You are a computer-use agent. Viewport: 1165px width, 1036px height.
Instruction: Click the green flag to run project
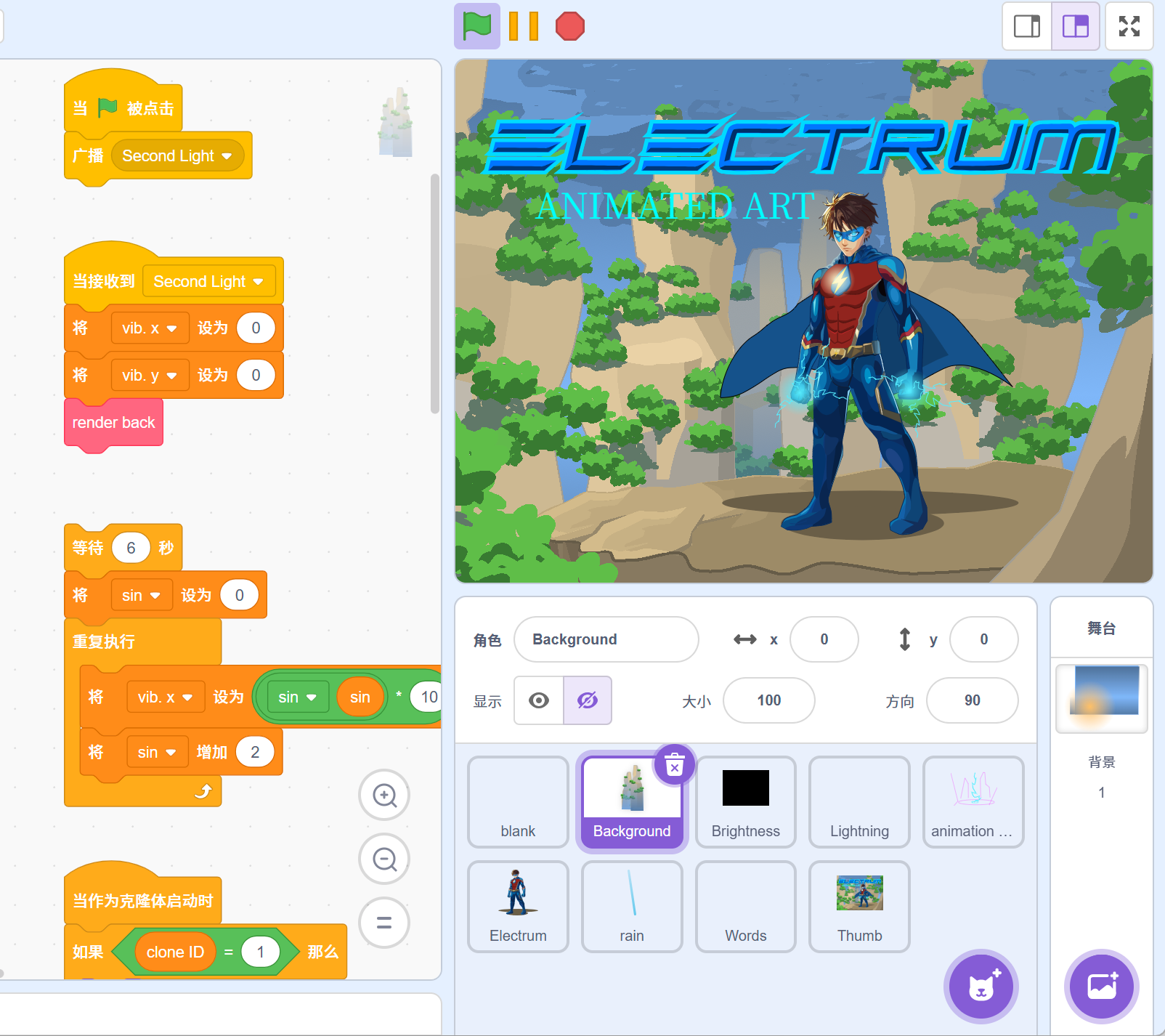[476, 26]
